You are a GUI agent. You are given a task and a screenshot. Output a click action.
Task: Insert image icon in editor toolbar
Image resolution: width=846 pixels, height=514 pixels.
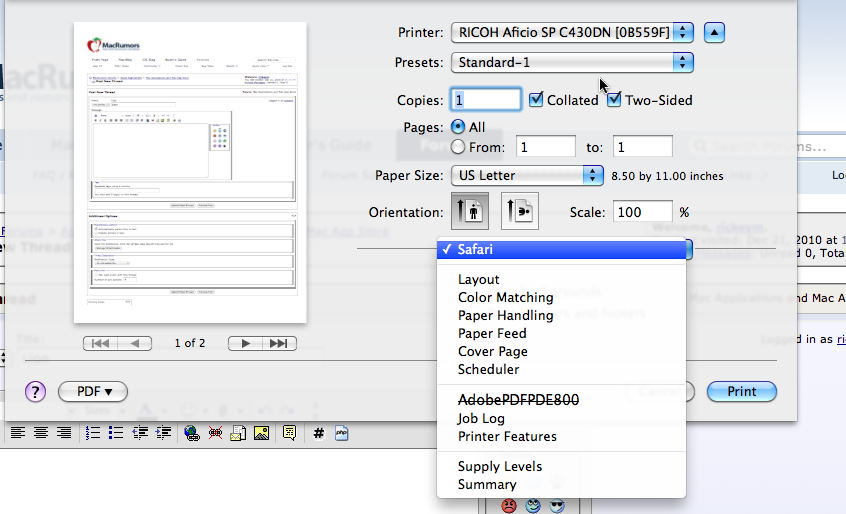tap(262, 433)
